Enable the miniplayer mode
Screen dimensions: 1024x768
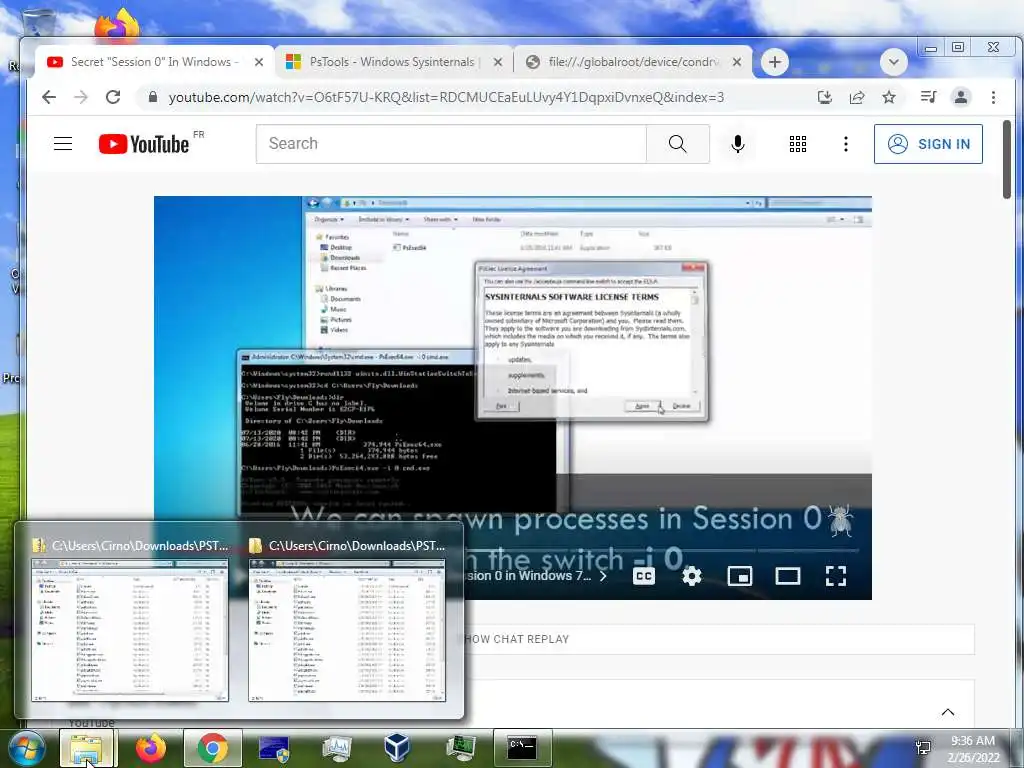pyautogui.click(x=739, y=576)
